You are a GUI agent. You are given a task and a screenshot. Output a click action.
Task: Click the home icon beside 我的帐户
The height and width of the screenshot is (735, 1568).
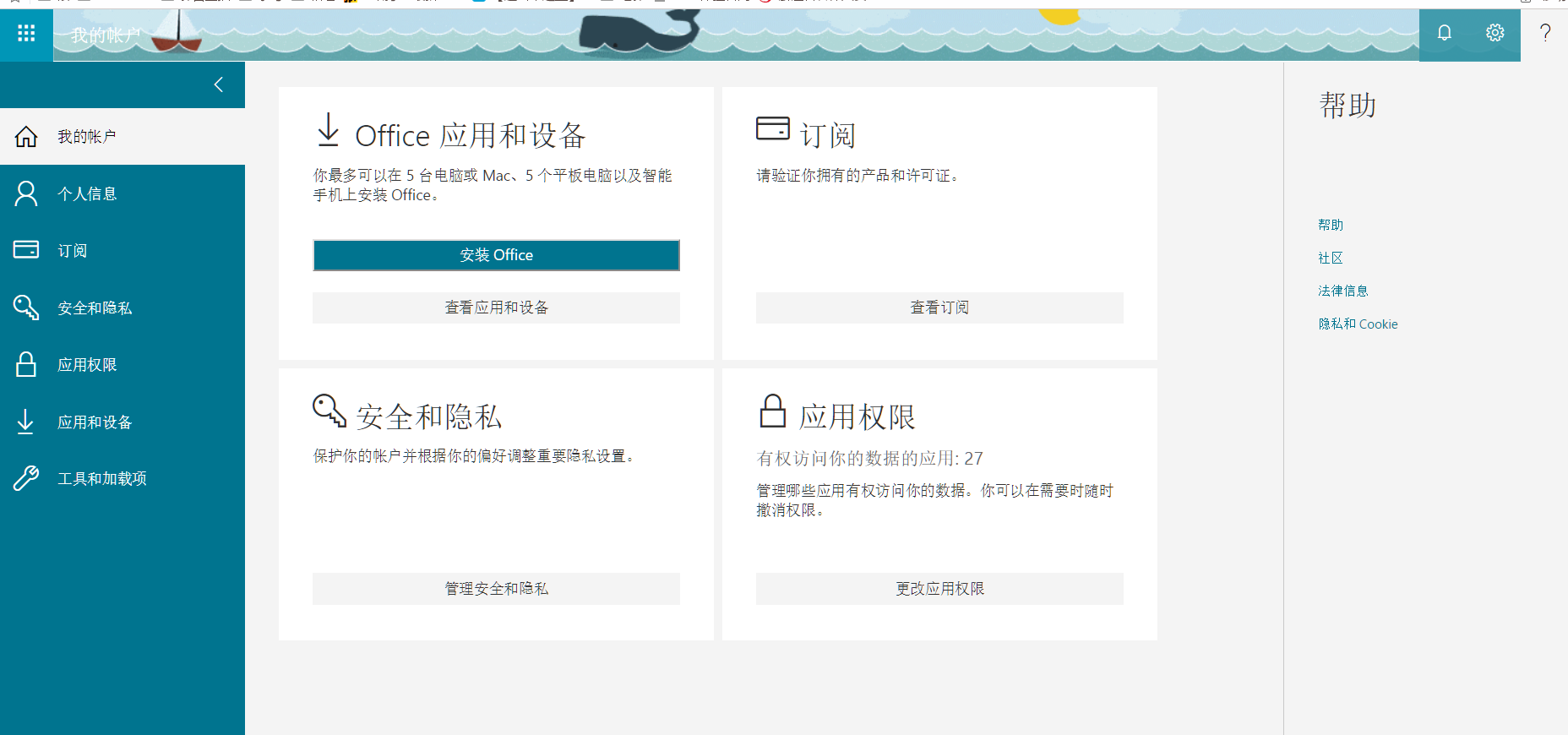[26, 137]
